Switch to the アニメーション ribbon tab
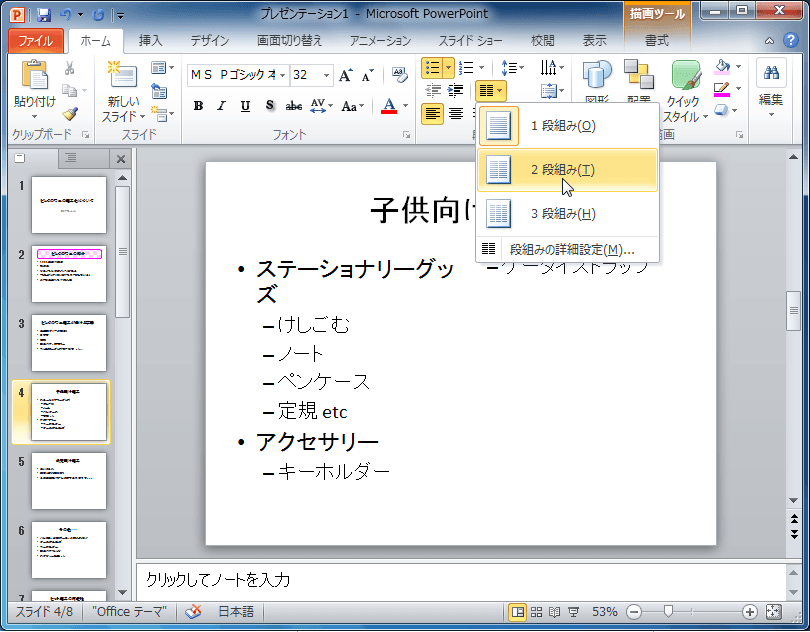 click(x=380, y=41)
